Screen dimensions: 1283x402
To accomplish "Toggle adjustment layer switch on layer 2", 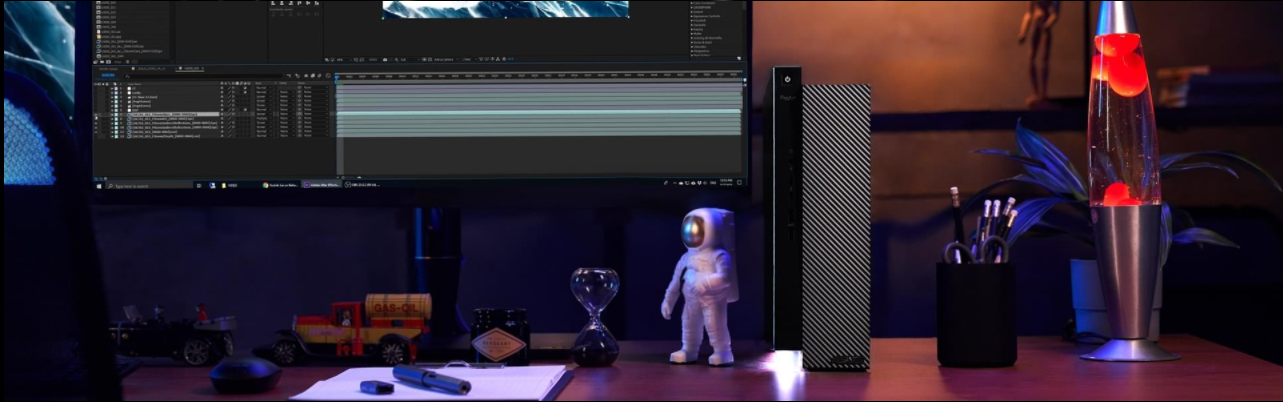I will pos(245,92).
